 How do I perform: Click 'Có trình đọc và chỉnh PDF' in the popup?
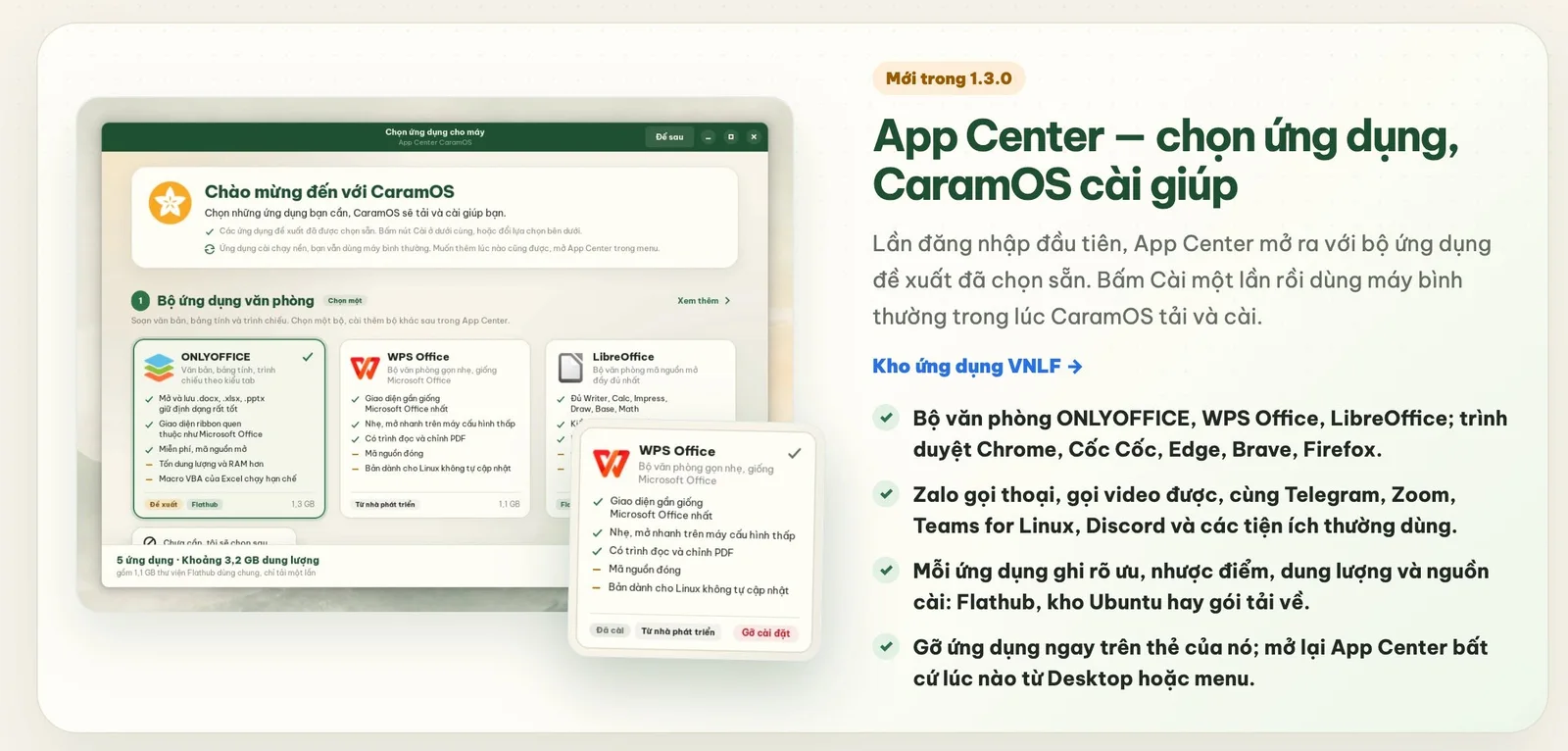671,552
